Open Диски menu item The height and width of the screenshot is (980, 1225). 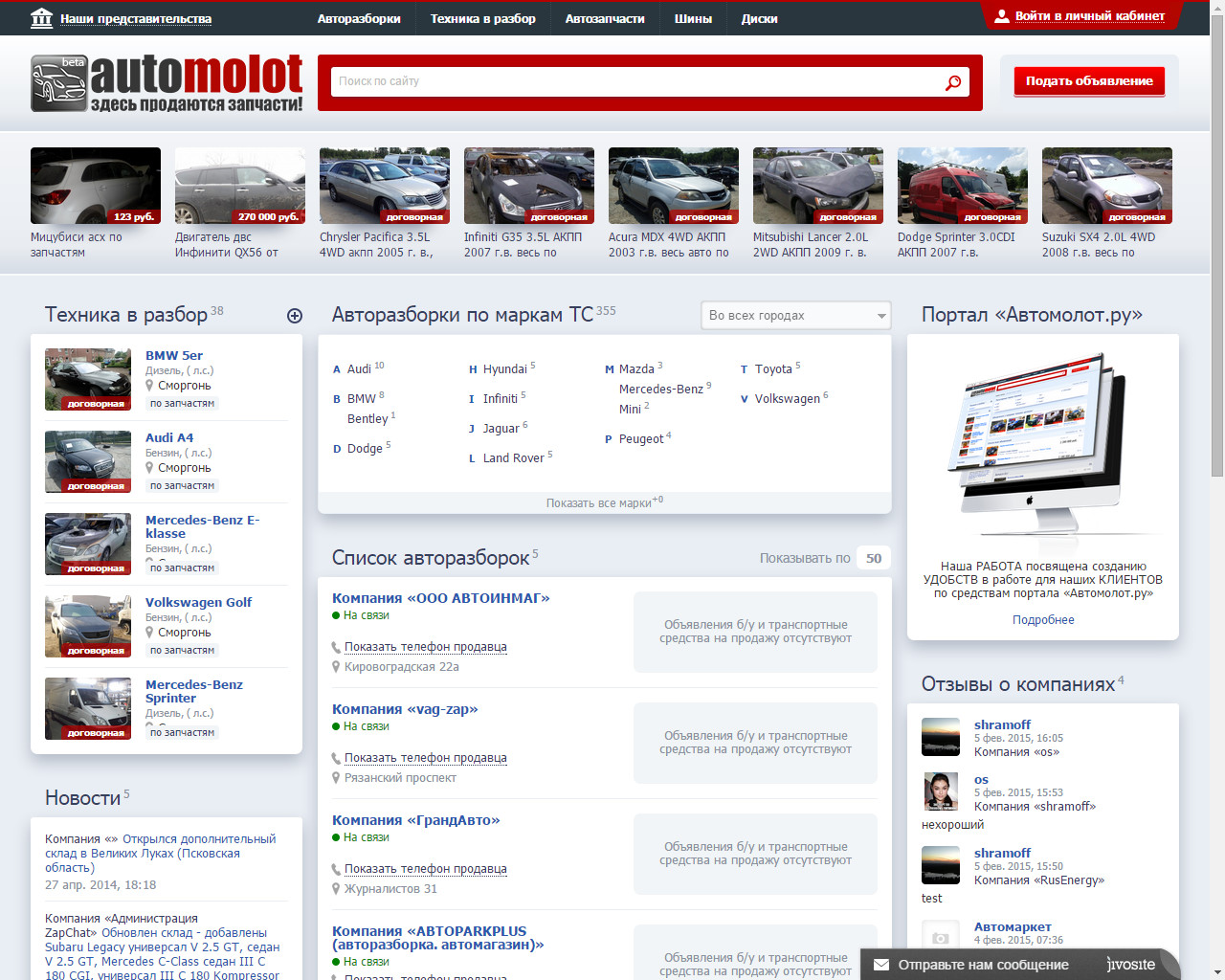pyautogui.click(x=759, y=18)
